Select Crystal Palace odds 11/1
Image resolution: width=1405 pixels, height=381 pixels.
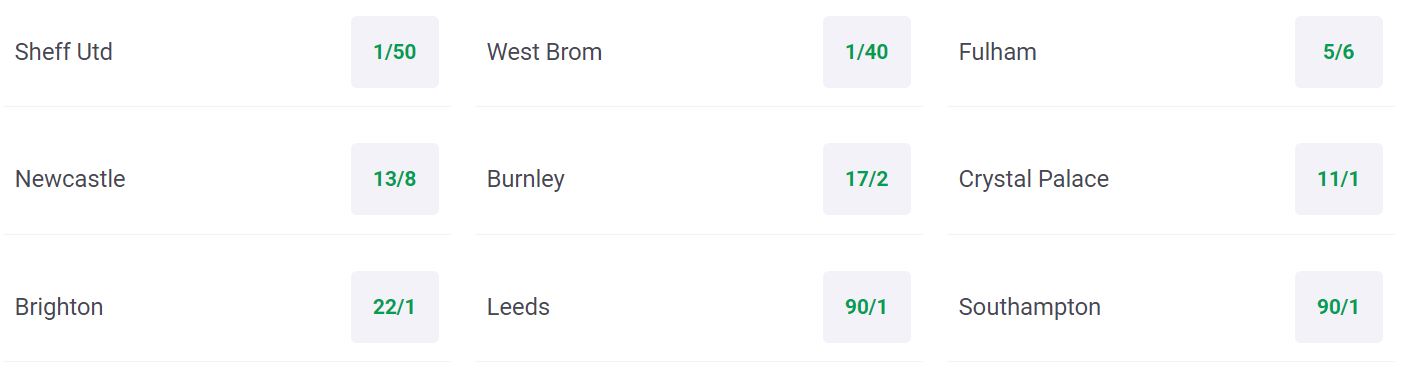[1338, 179]
